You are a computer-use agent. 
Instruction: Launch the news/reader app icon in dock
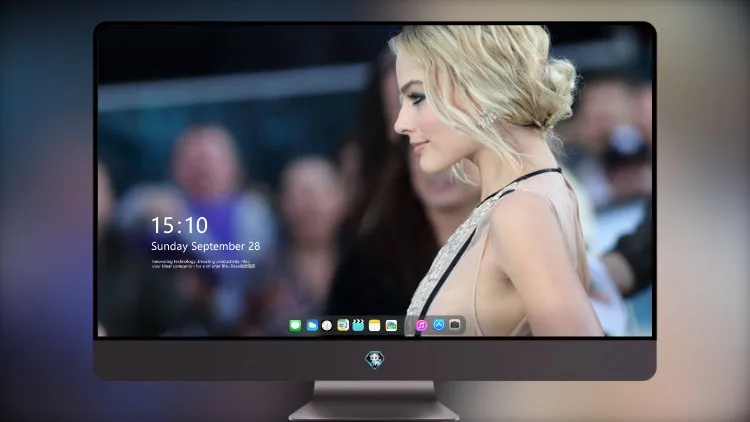343,325
